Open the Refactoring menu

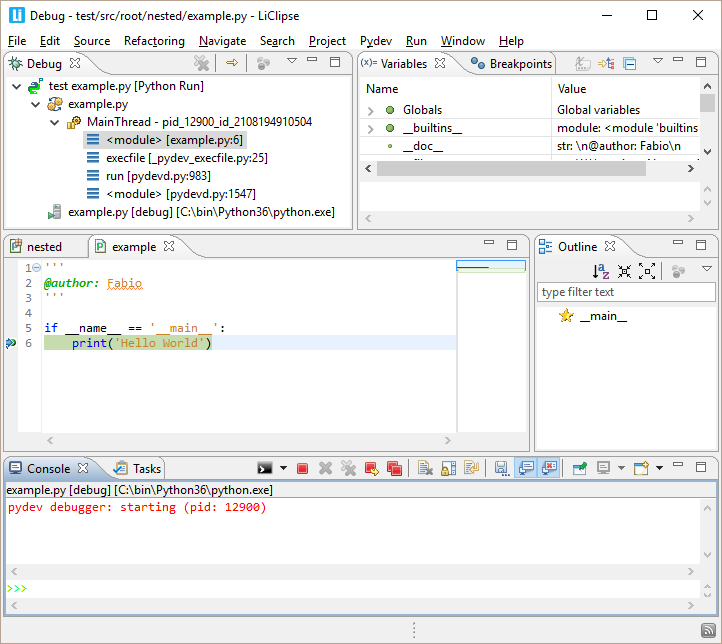(x=154, y=41)
